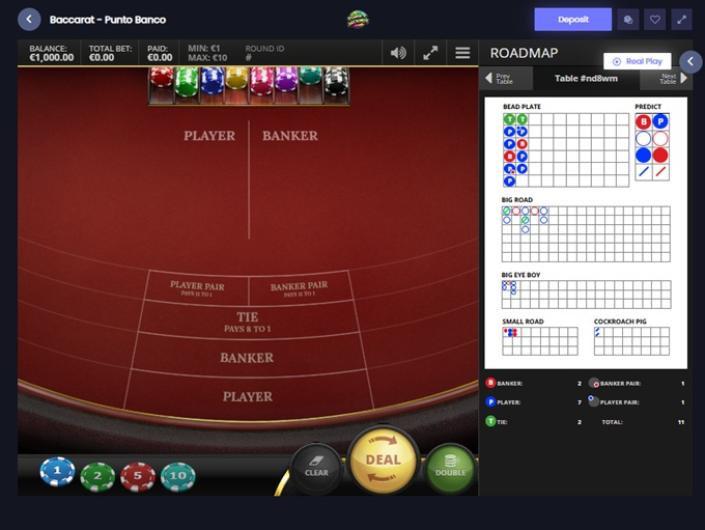This screenshot has width=705, height=530.
Task: Clear all bets with CLEAR button
Action: pyautogui.click(x=316, y=468)
